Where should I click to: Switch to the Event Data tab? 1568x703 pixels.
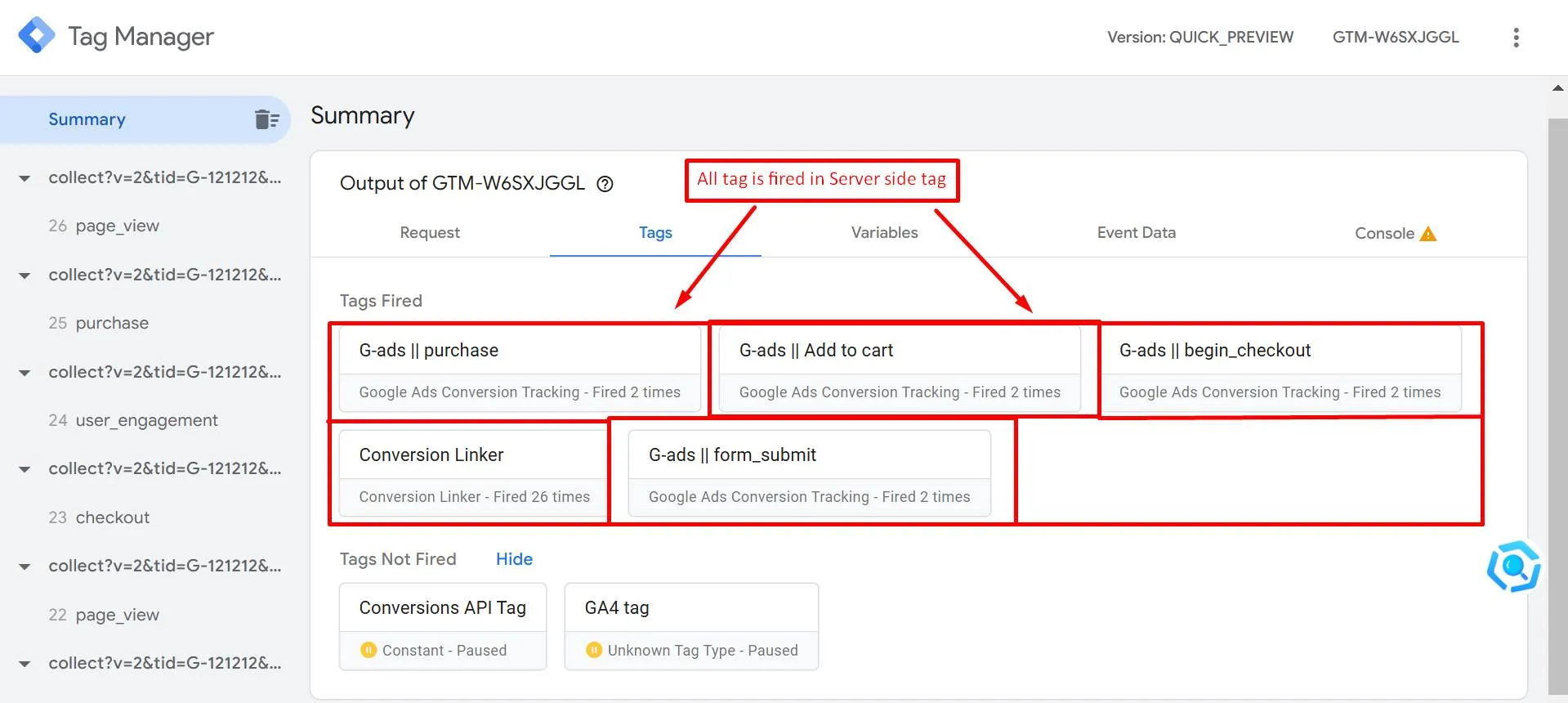coord(1136,233)
